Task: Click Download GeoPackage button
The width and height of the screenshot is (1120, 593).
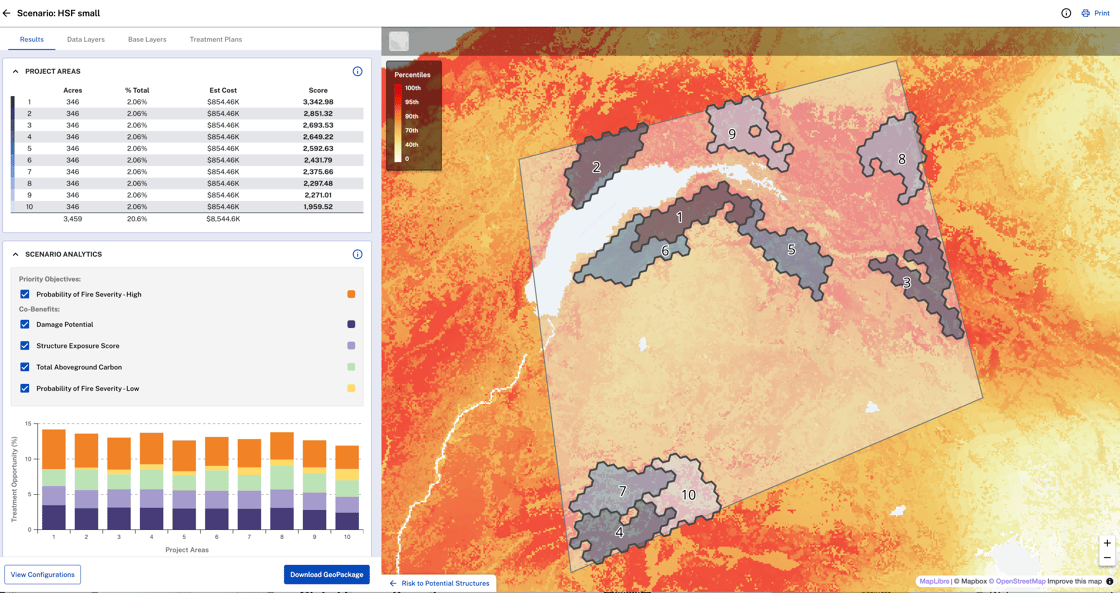Action: 327,575
